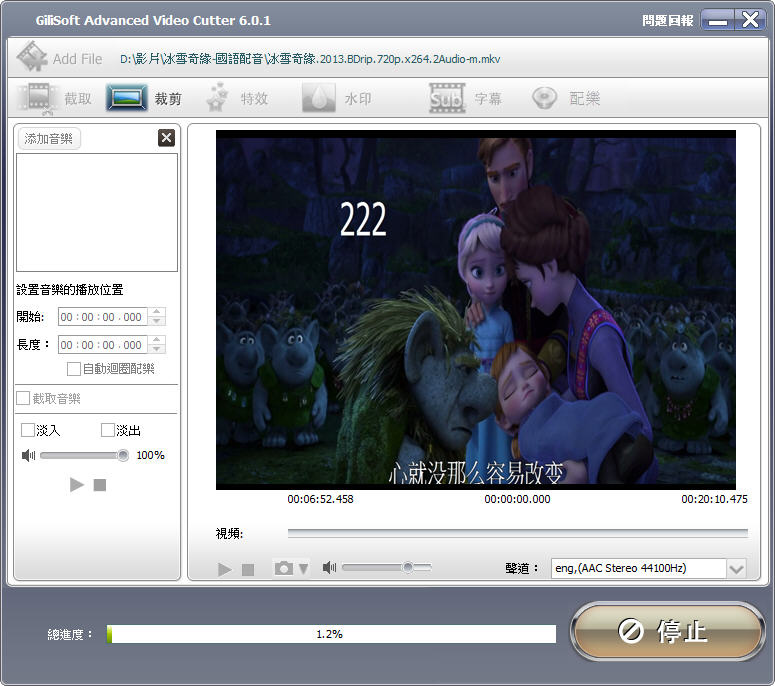This screenshot has height=686, width=775.
Task: Increase the 長度 time stepper
Action: click(x=157, y=340)
